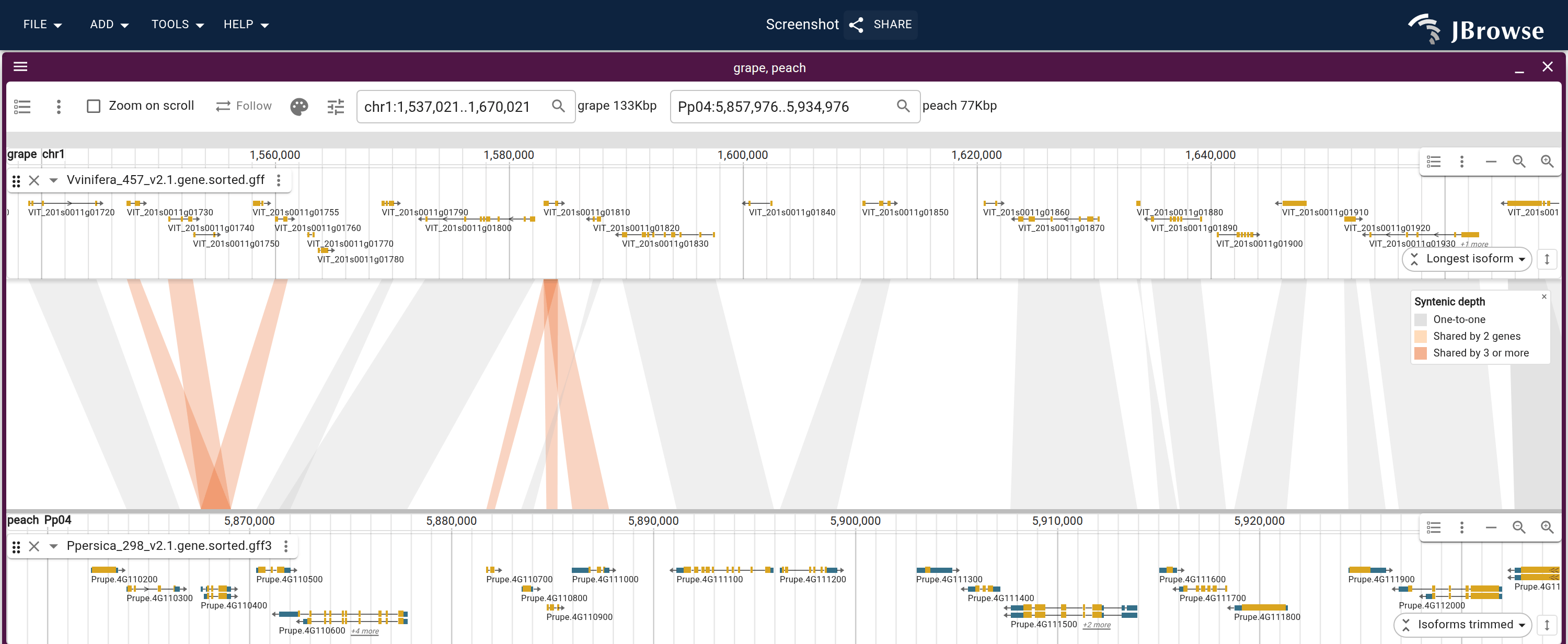Collapse Vvinifera track with the caret
Viewport: 1568px width, 644px height.
coord(53,180)
